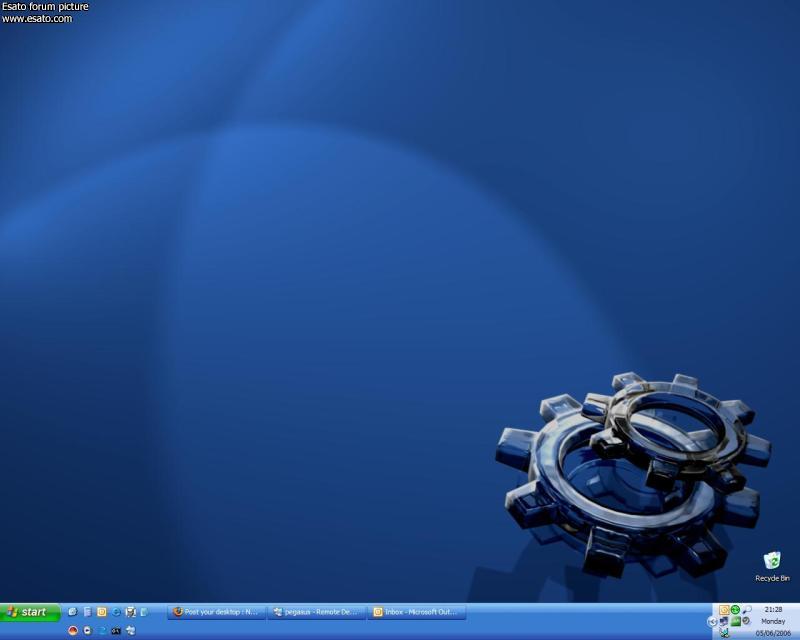
Task: Switch to the Inbox - Microsoft Outlook window
Action: point(416,612)
